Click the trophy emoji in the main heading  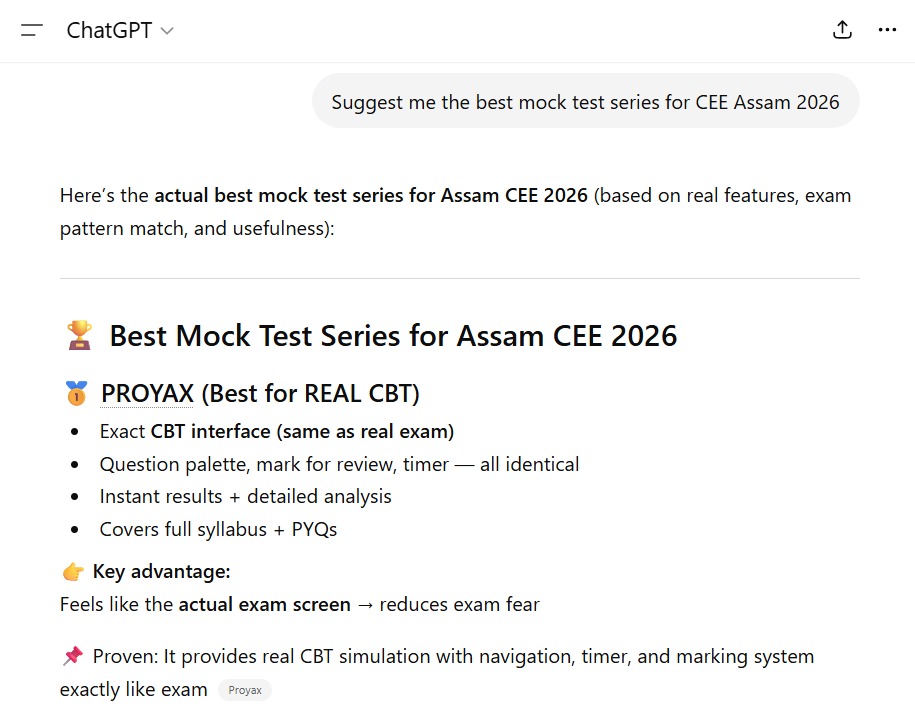click(79, 335)
